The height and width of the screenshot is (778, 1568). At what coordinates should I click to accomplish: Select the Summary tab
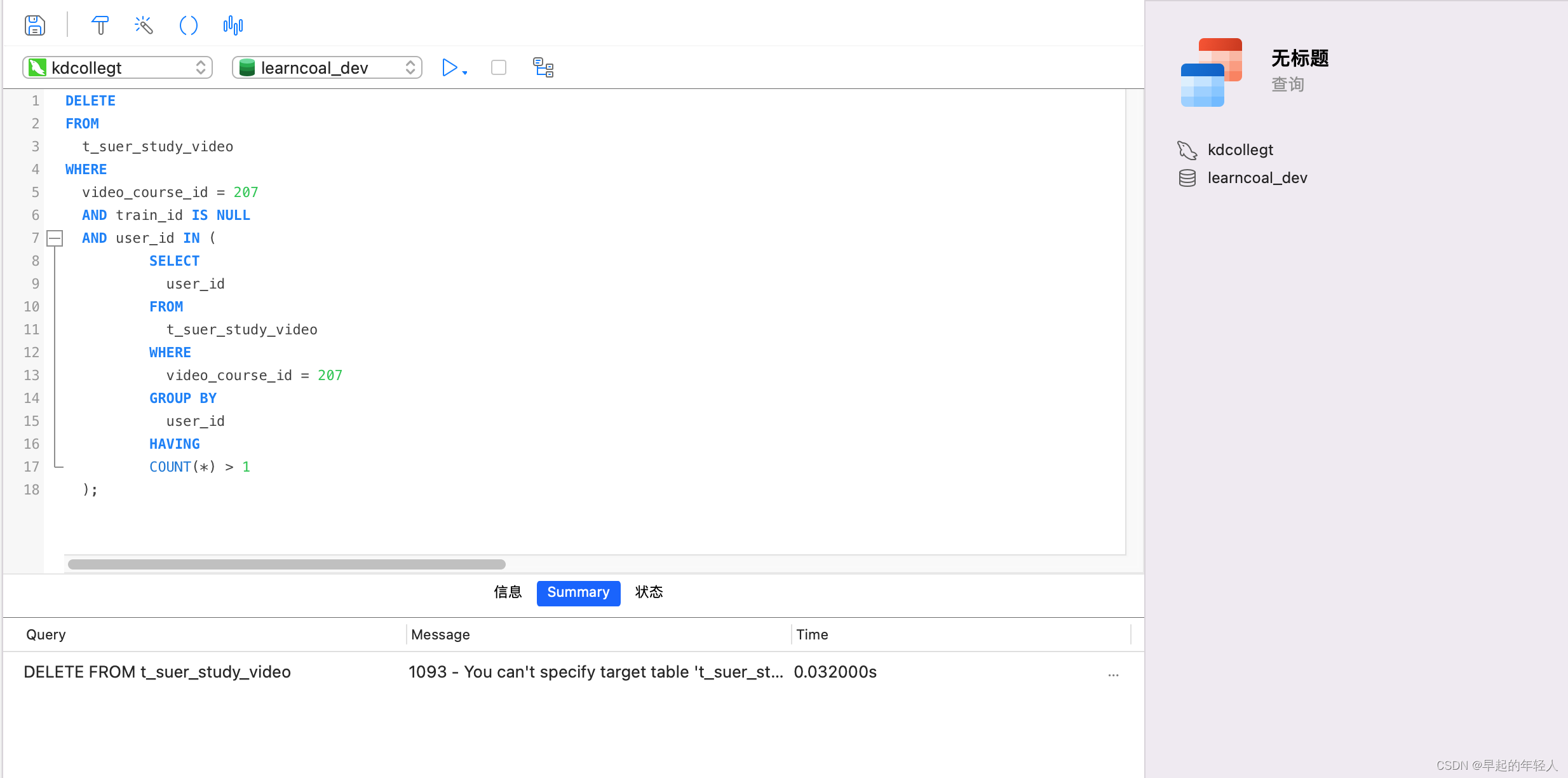[x=578, y=592]
